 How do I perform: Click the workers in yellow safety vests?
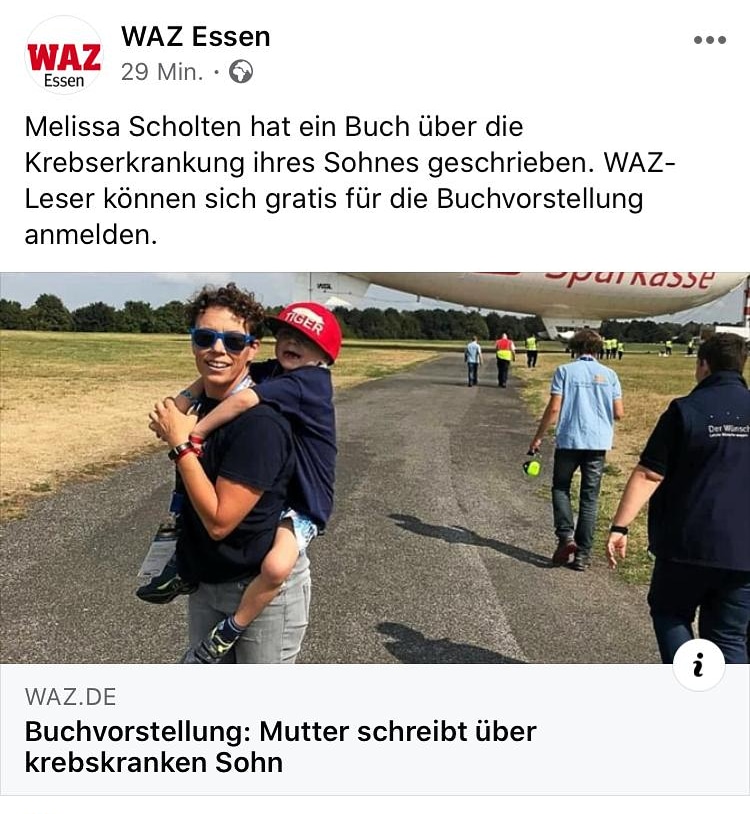(612, 348)
